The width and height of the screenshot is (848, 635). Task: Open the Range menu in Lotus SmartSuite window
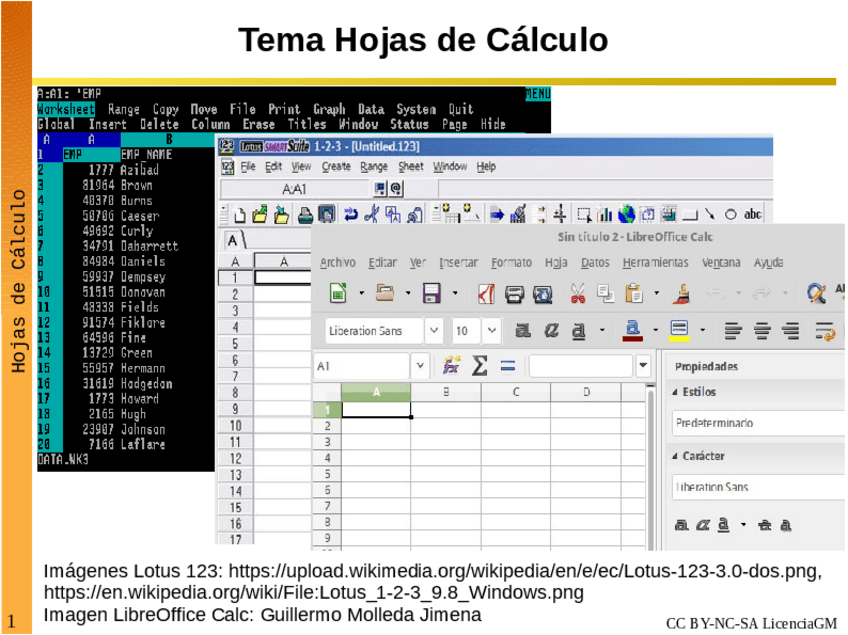[x=374, y=167]
